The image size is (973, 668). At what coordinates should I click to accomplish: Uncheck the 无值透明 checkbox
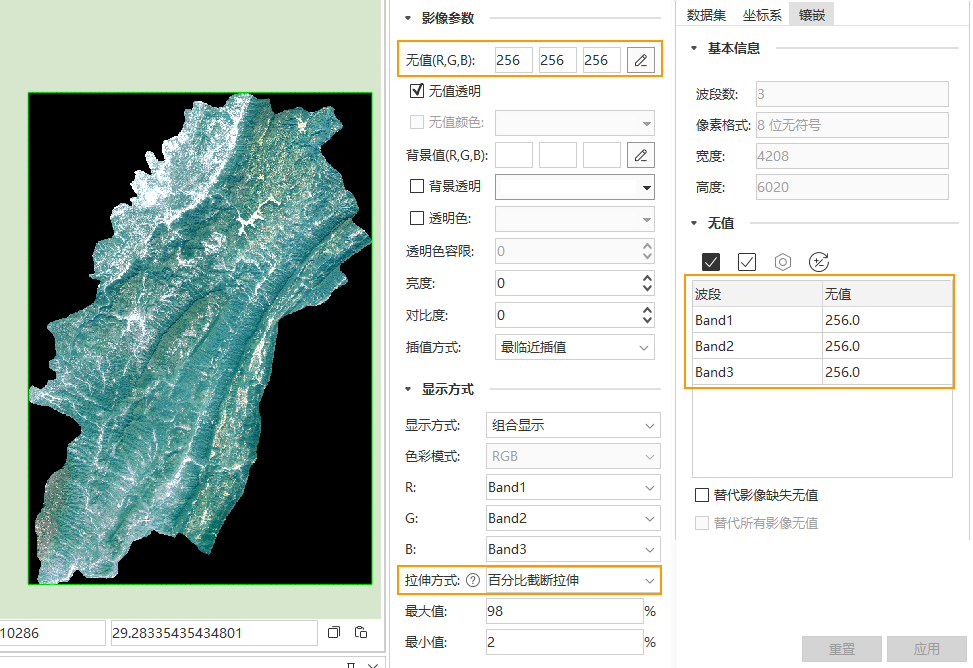tap(417, 91)
